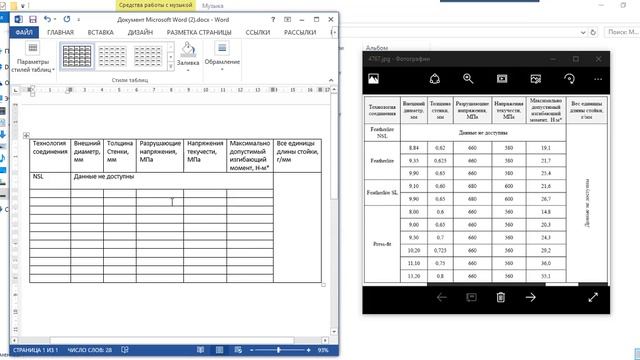Switch to the ДИЗАЙН tab
Image resolution: width=640 pixels, height=360 pixels.
click(x=140, y=32)
